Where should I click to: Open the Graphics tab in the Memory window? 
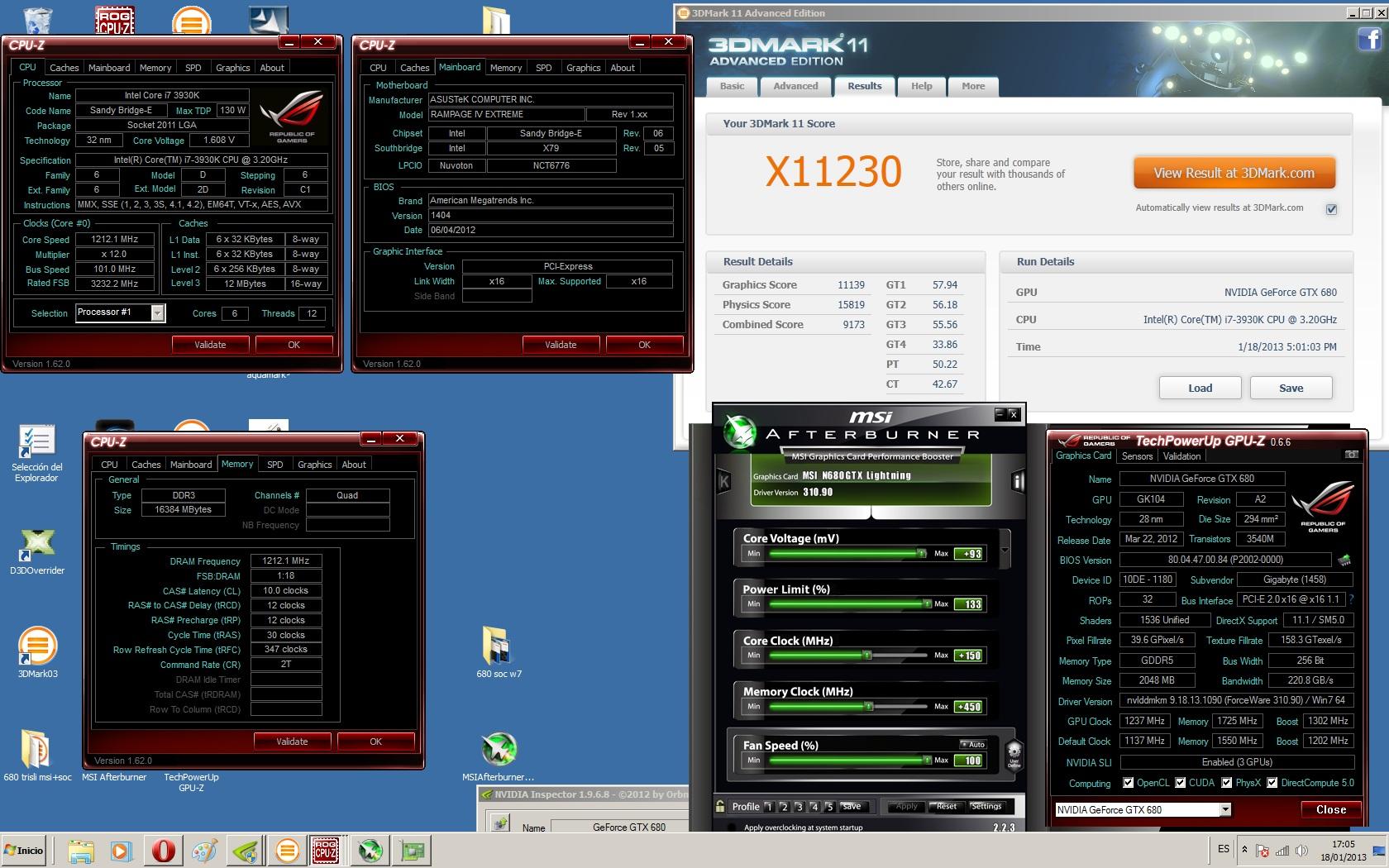click(x=315, y=465)
